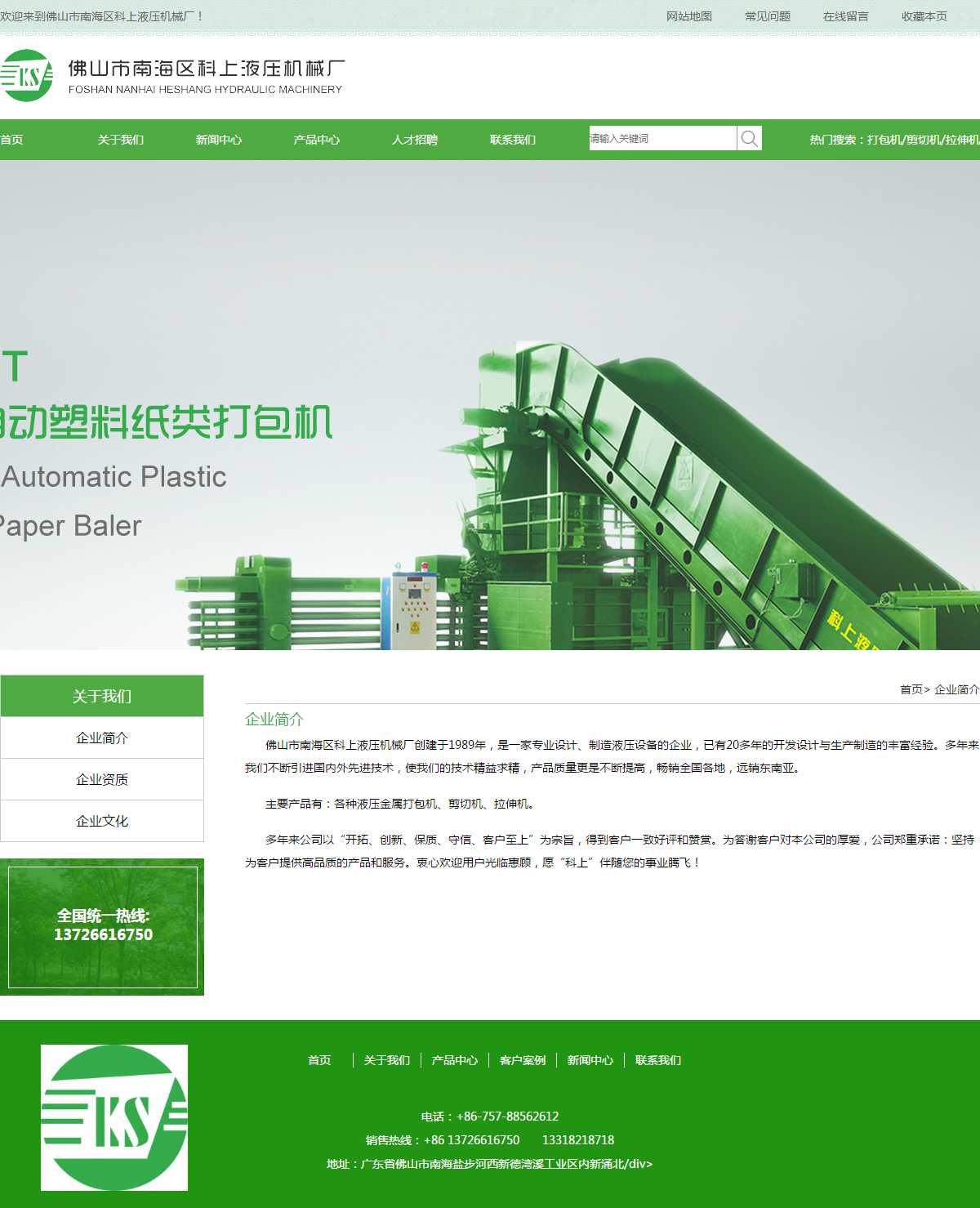Open 关于我们 in the top navigation
Image resolution: width=980 pixels, height=1208 pixels.
click(121, 140)
